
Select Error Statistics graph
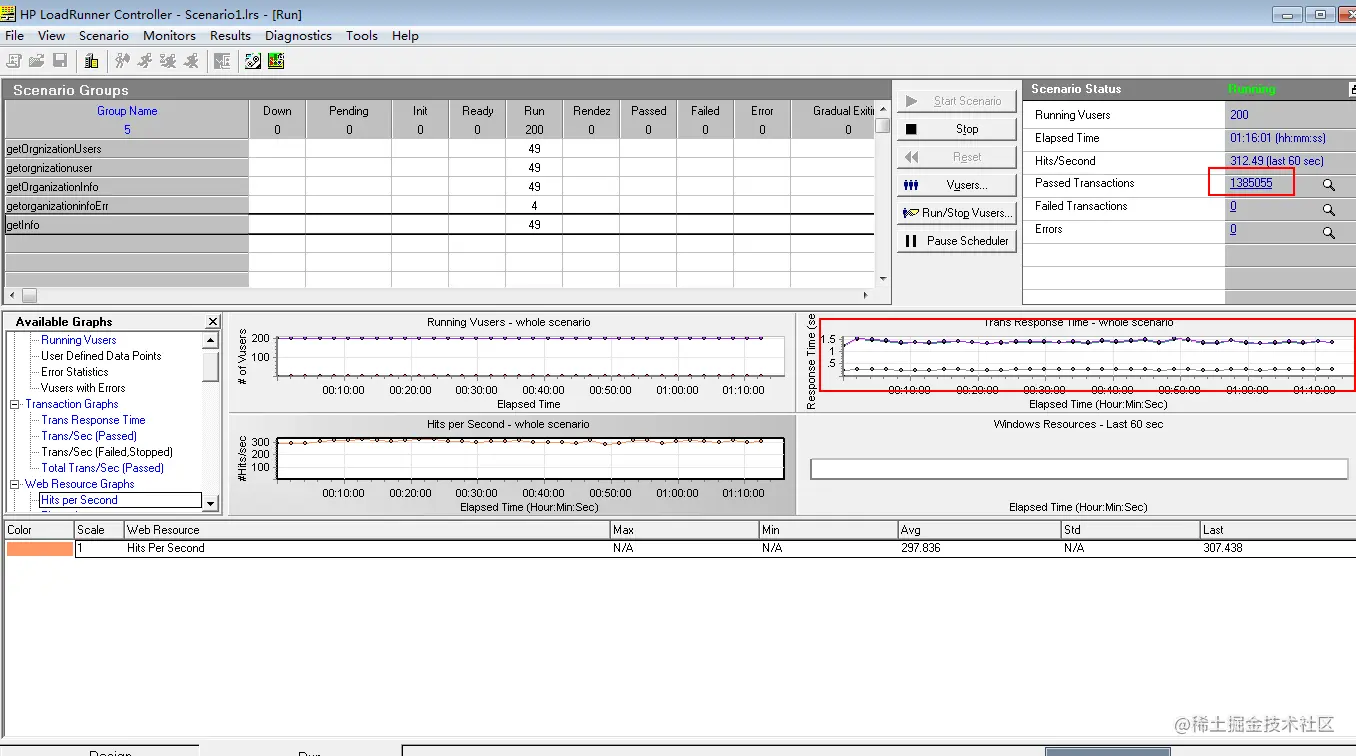(x=75, y=372)
